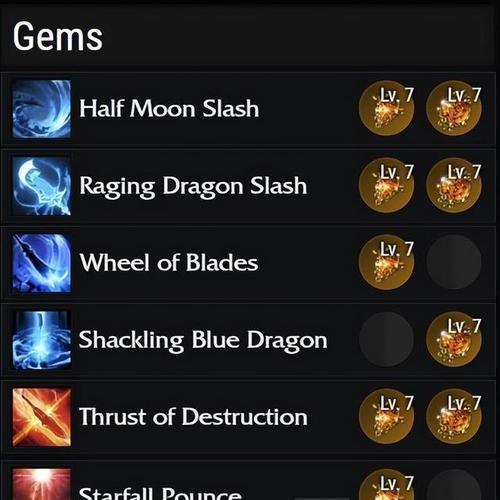
Task: Click the Thrust of Destruction skill name
Action: (x=193, y=417)
